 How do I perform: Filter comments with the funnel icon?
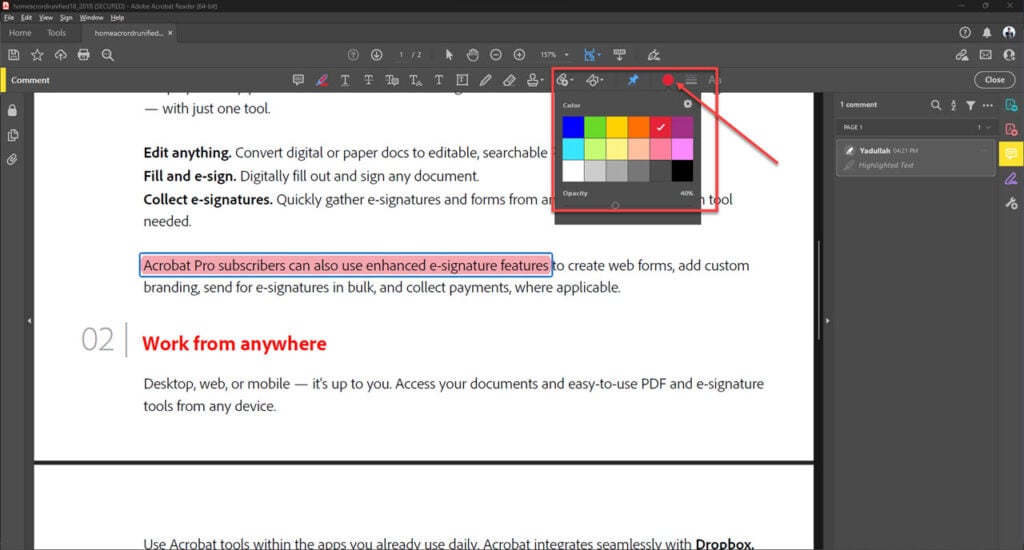(x=970, y=105)
